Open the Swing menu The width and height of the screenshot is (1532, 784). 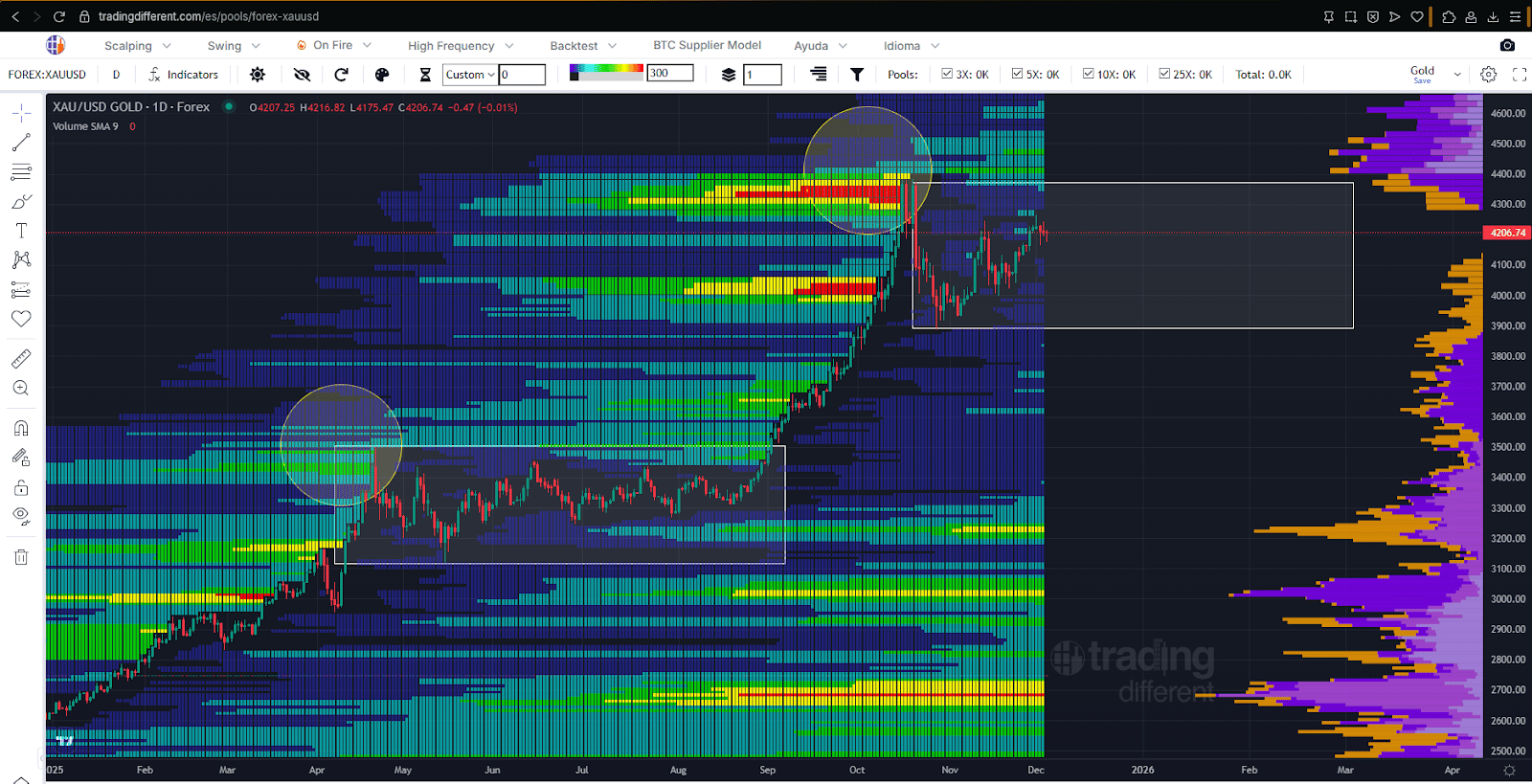234,46
